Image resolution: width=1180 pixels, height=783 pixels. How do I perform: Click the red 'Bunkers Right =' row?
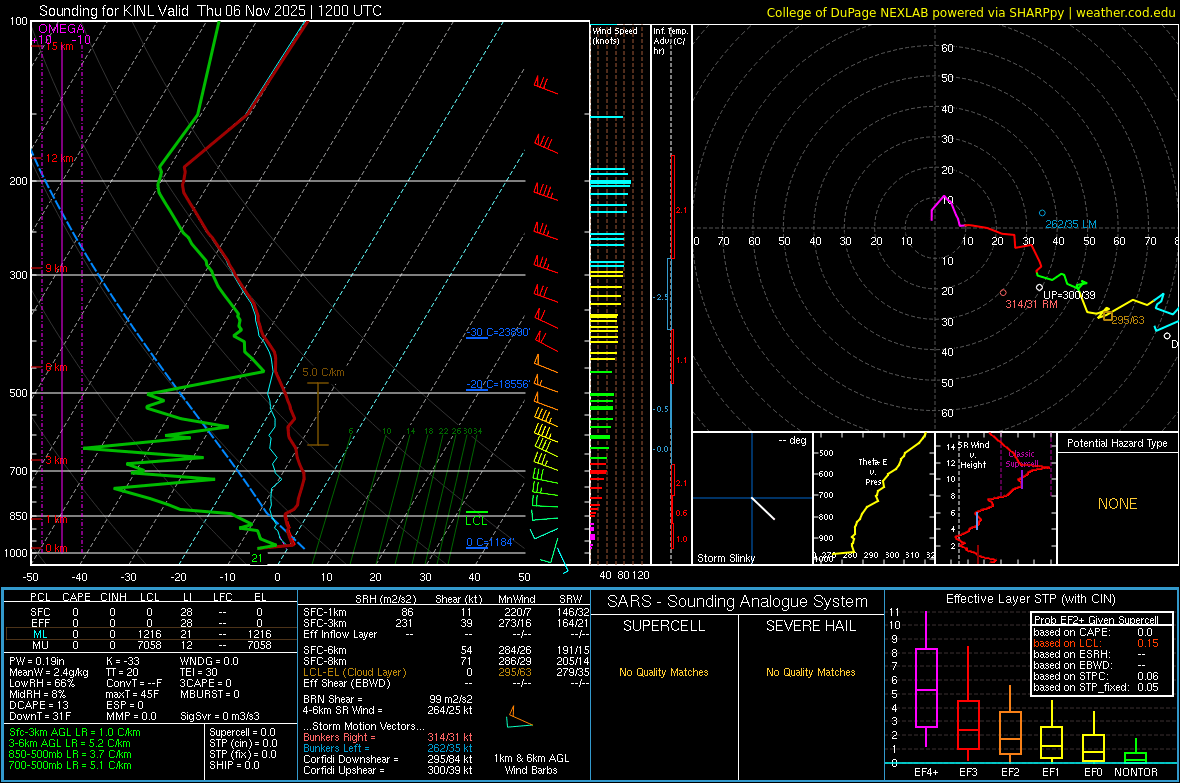click(388, 737)
